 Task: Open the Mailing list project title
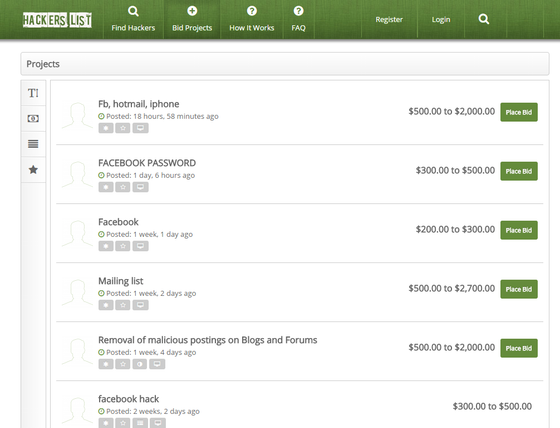pyautogui.click(x=121, y=281)
